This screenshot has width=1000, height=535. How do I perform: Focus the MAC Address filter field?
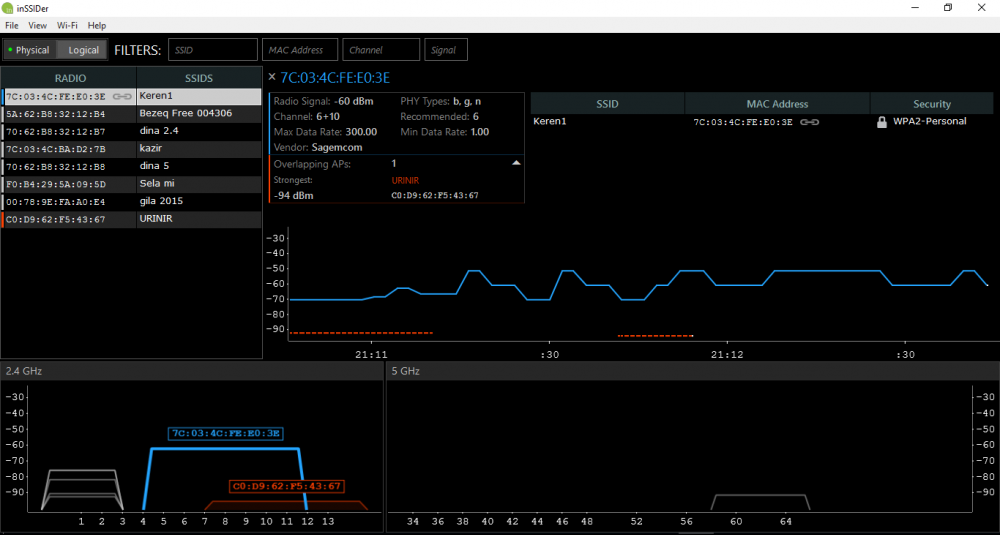[x=300, y=50]
